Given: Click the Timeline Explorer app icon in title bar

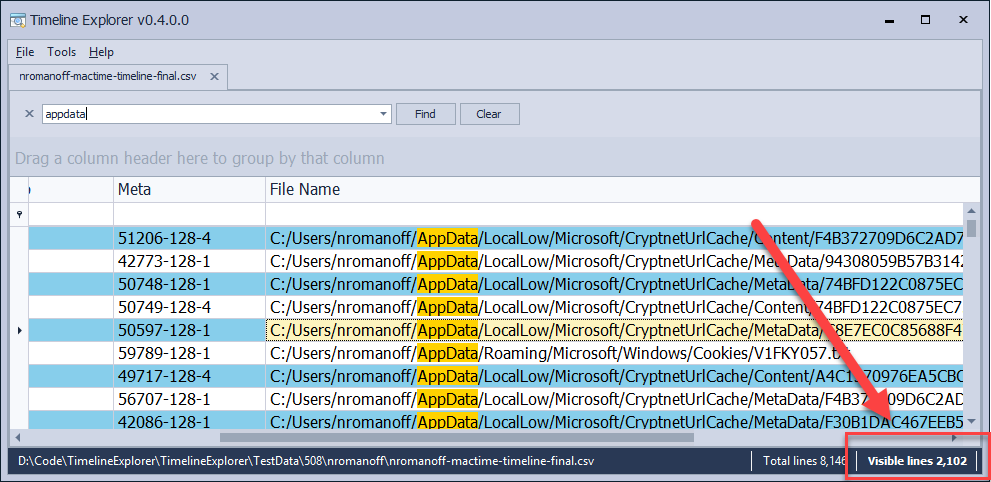Looking at the screenshot, I should click(x=17, y=20).
